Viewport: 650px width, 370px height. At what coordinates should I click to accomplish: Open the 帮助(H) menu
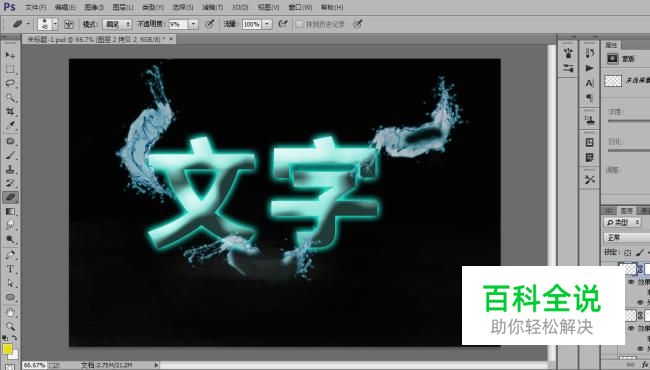pyautogui.click(x=332, y=7)
